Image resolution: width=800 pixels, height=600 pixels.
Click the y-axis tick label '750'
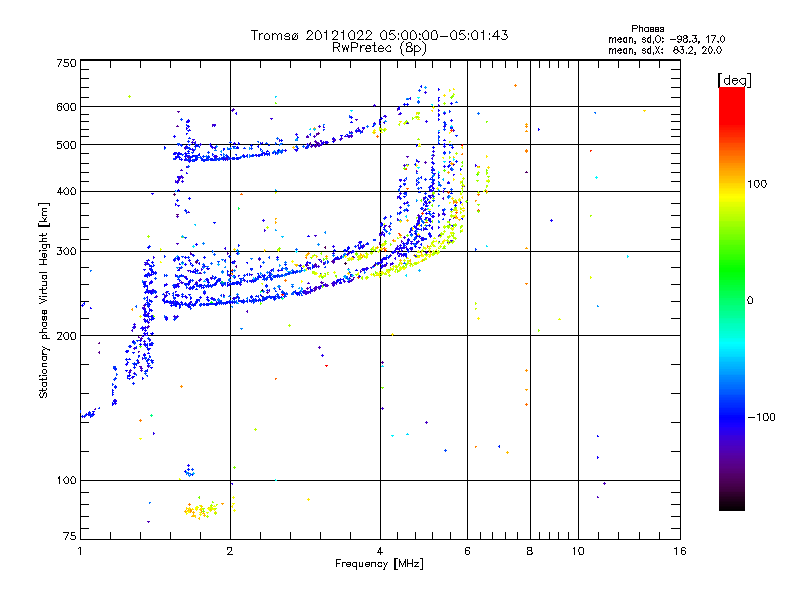click(66, 63)
